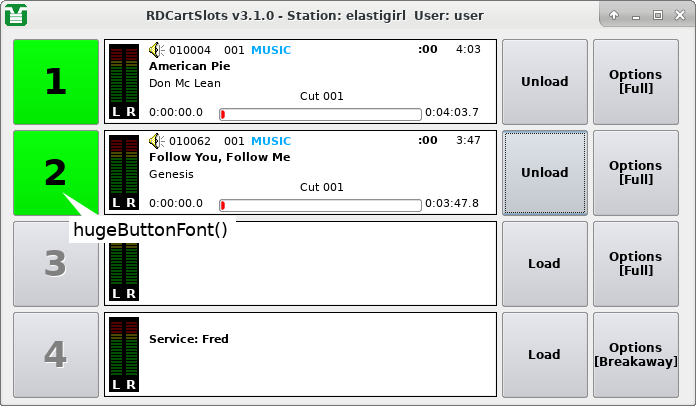The image size is (696, 406).
Task: Click the American Pie playback progress bar
Action: point(320,114)
